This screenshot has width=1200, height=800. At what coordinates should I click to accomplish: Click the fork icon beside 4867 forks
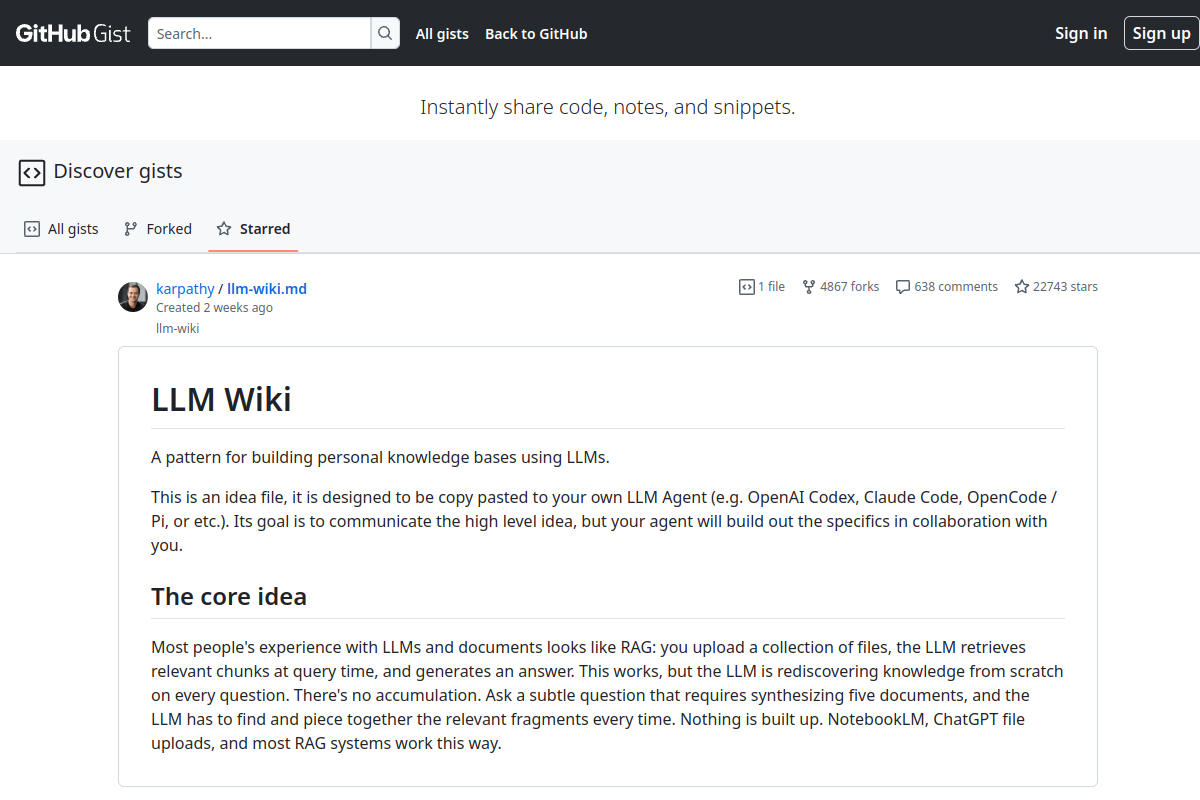809,287
